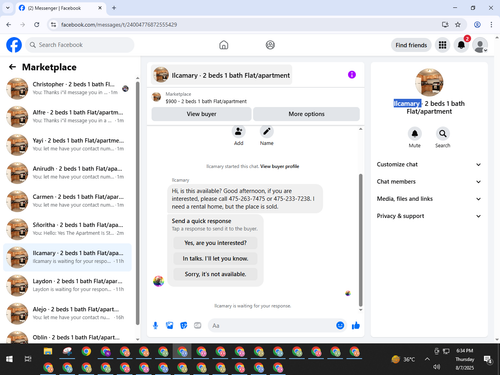The height and width of the screenshot is (375, 500).
Task: Click the conversation list scrollbar
Action: tap(137, 203)
